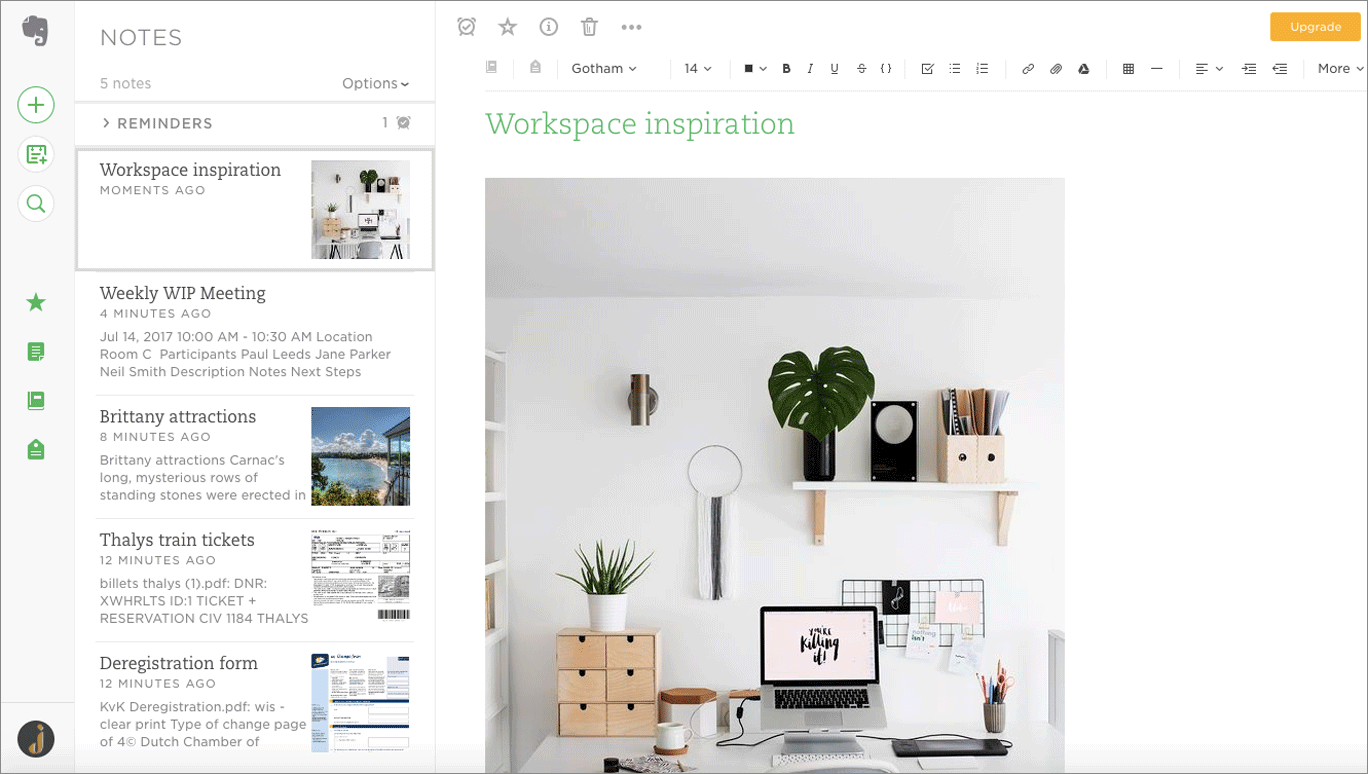Delete note using the trash icon
1368x774 pixels.
589,27
